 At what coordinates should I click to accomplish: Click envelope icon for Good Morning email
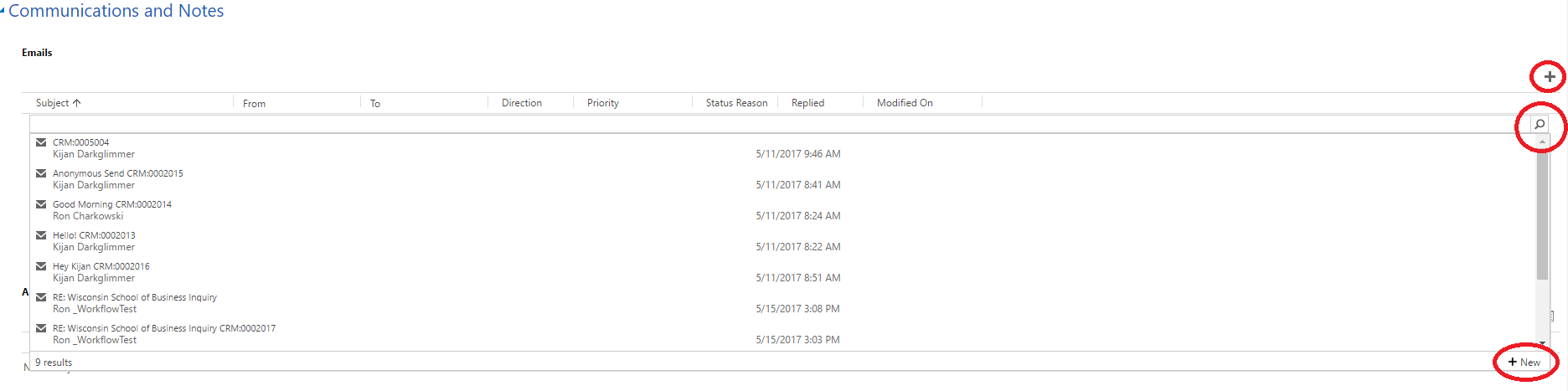pyautogui.click(x=41, y=204)
